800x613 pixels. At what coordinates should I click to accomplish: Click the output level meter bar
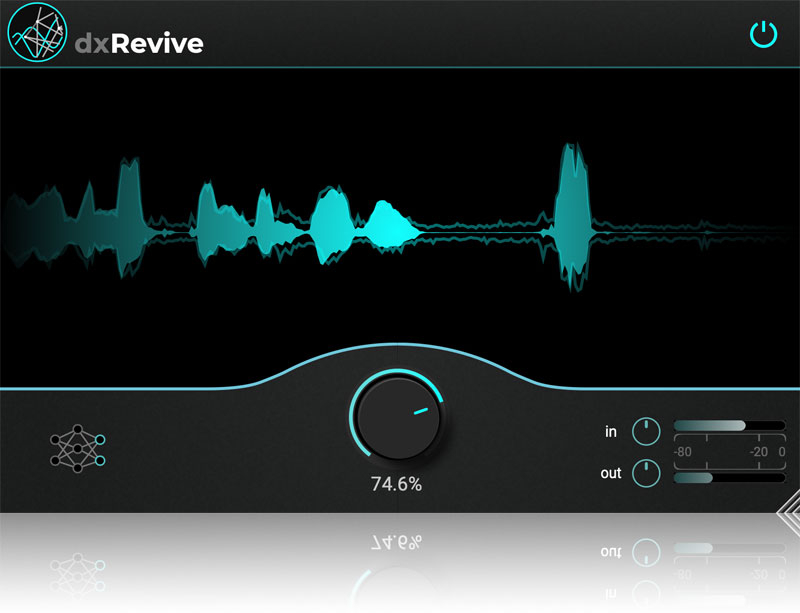[x=729, y=478]
